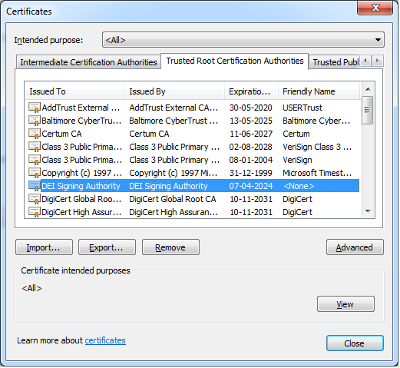Click certificate icon for DigiCert Global Root row
The width and height of the screenshot is (400, 368).
coord(34,199)
